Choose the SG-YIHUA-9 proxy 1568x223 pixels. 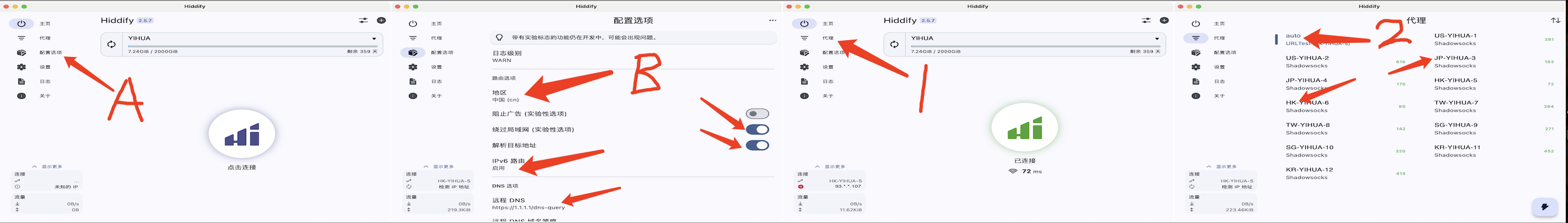tap(1494, 128)
